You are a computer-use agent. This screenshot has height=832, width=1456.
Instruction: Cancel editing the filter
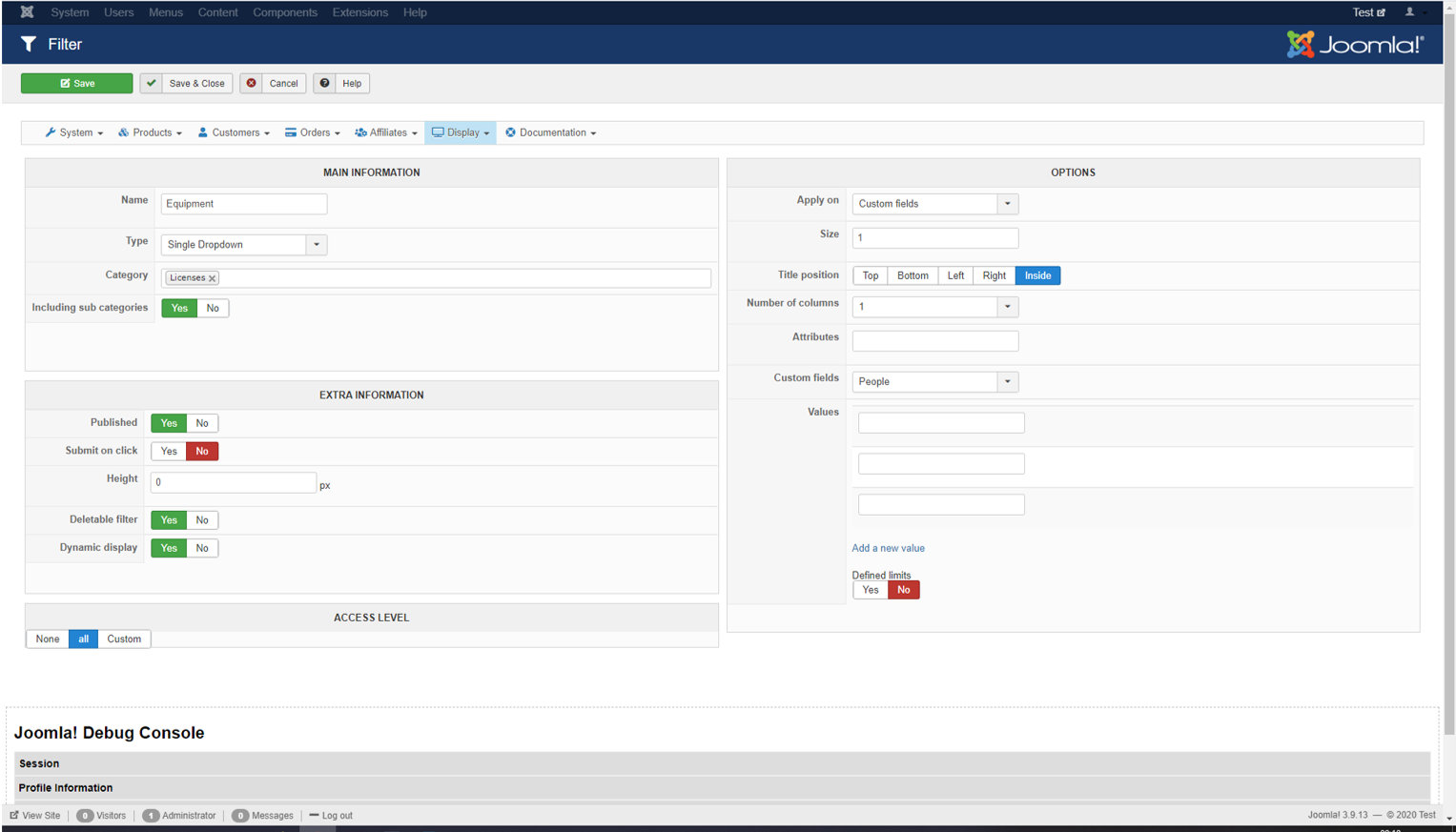[x=273, y=84]
